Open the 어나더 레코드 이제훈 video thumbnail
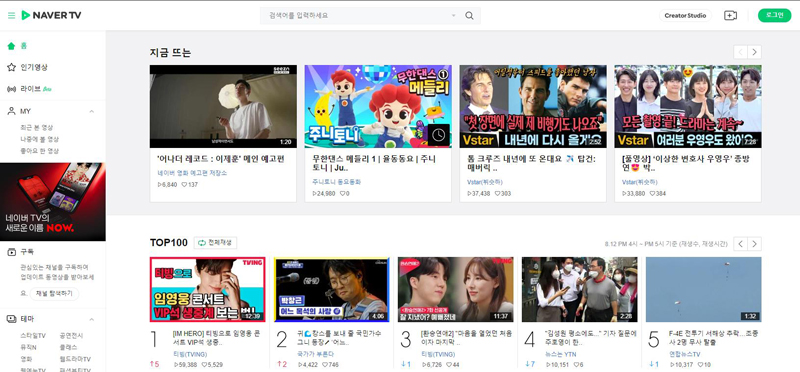The height and width of the screenshot is (372, 800). (x=223, y=106)
